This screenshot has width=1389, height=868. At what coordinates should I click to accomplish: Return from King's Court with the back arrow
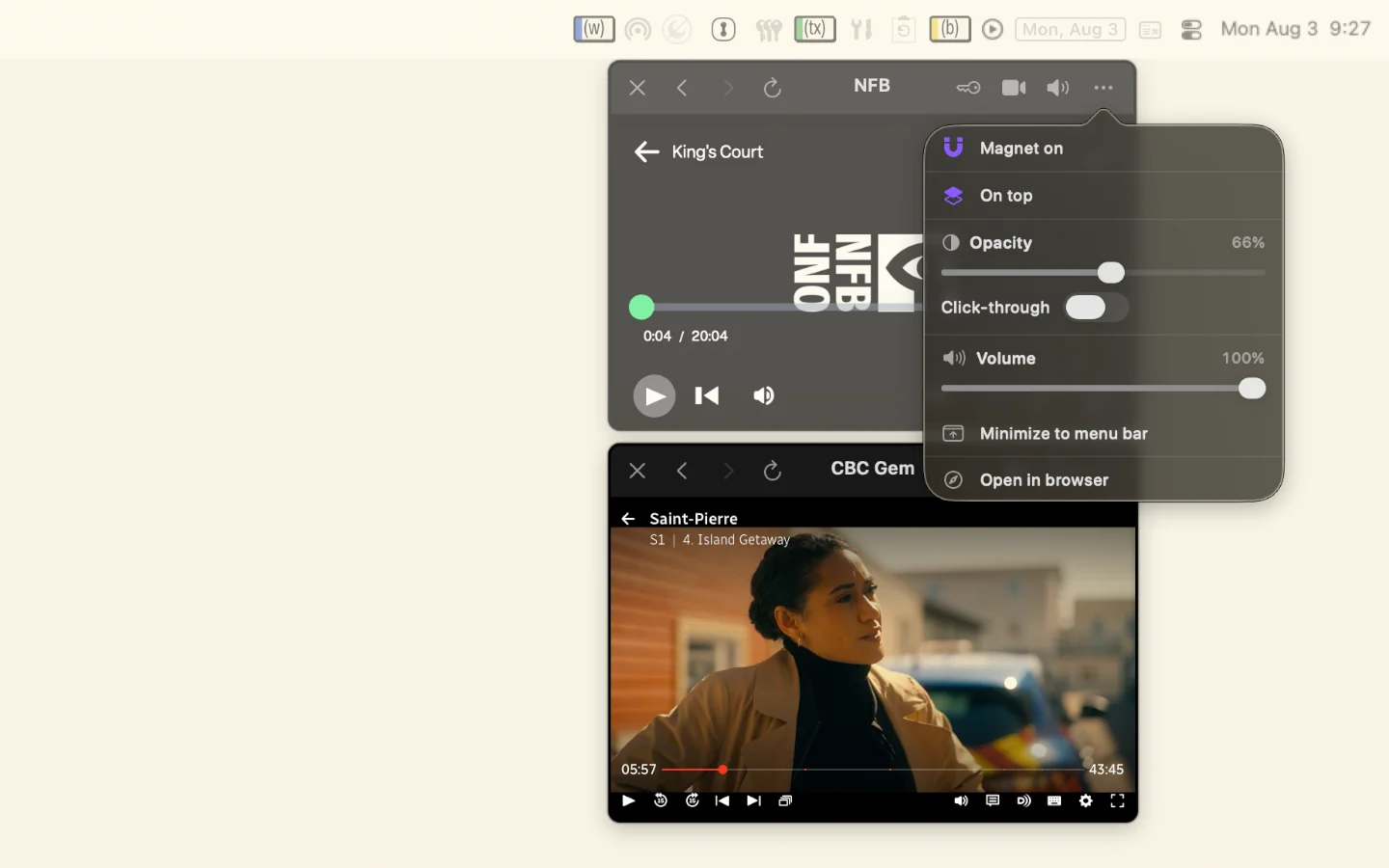(x=646, y=151)
